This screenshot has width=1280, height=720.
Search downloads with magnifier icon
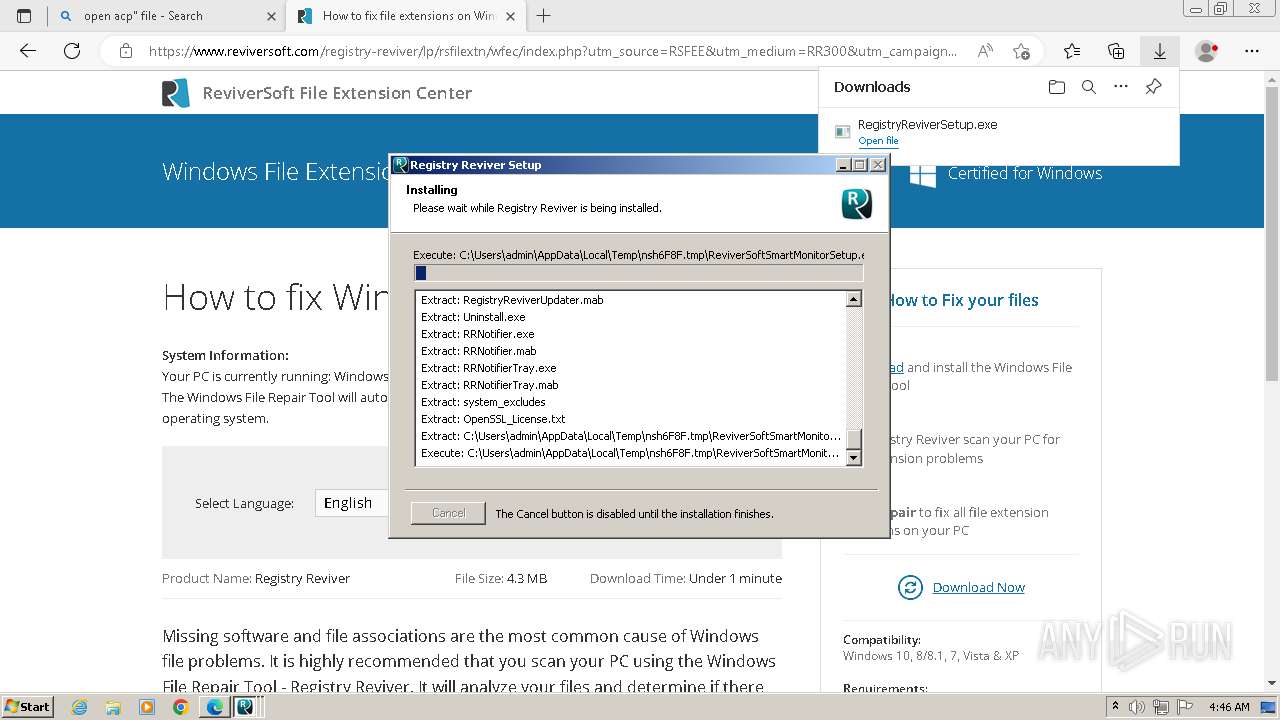click(1089, 87)
